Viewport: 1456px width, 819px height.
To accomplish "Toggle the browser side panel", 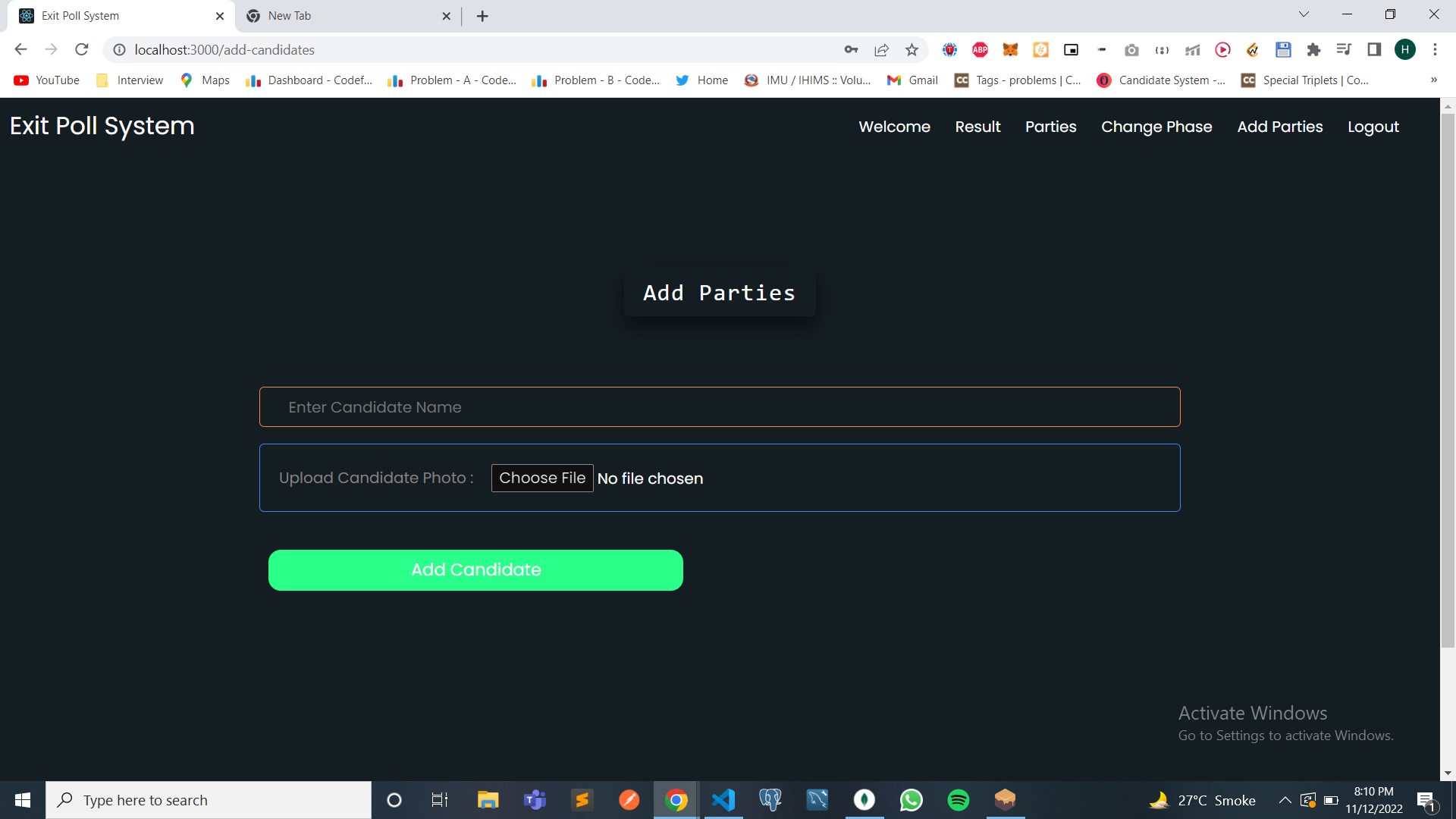I will point(1374,50).
